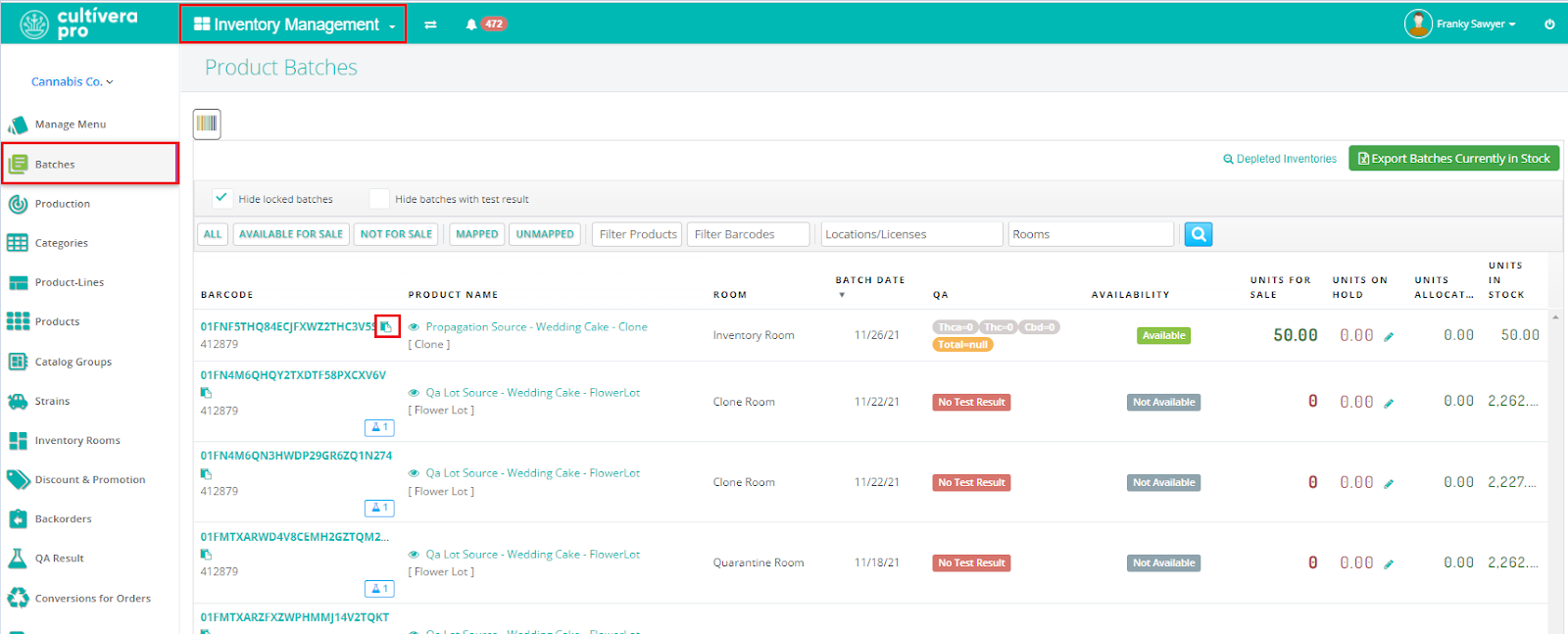
Task: Open Depleted Inventories link
Action: coord(1280,159)
